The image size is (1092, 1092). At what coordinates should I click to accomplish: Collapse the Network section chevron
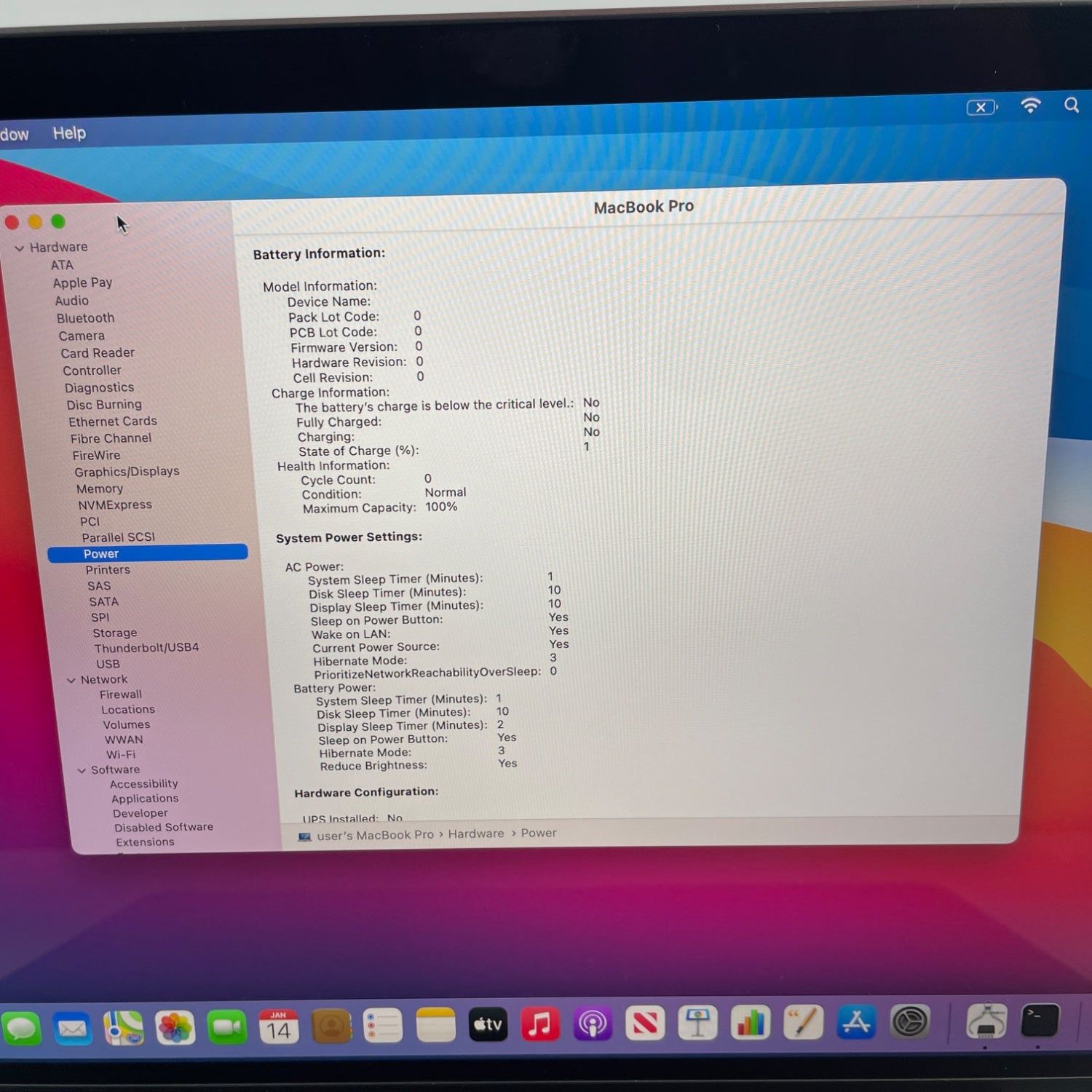[x=71, y=680]
